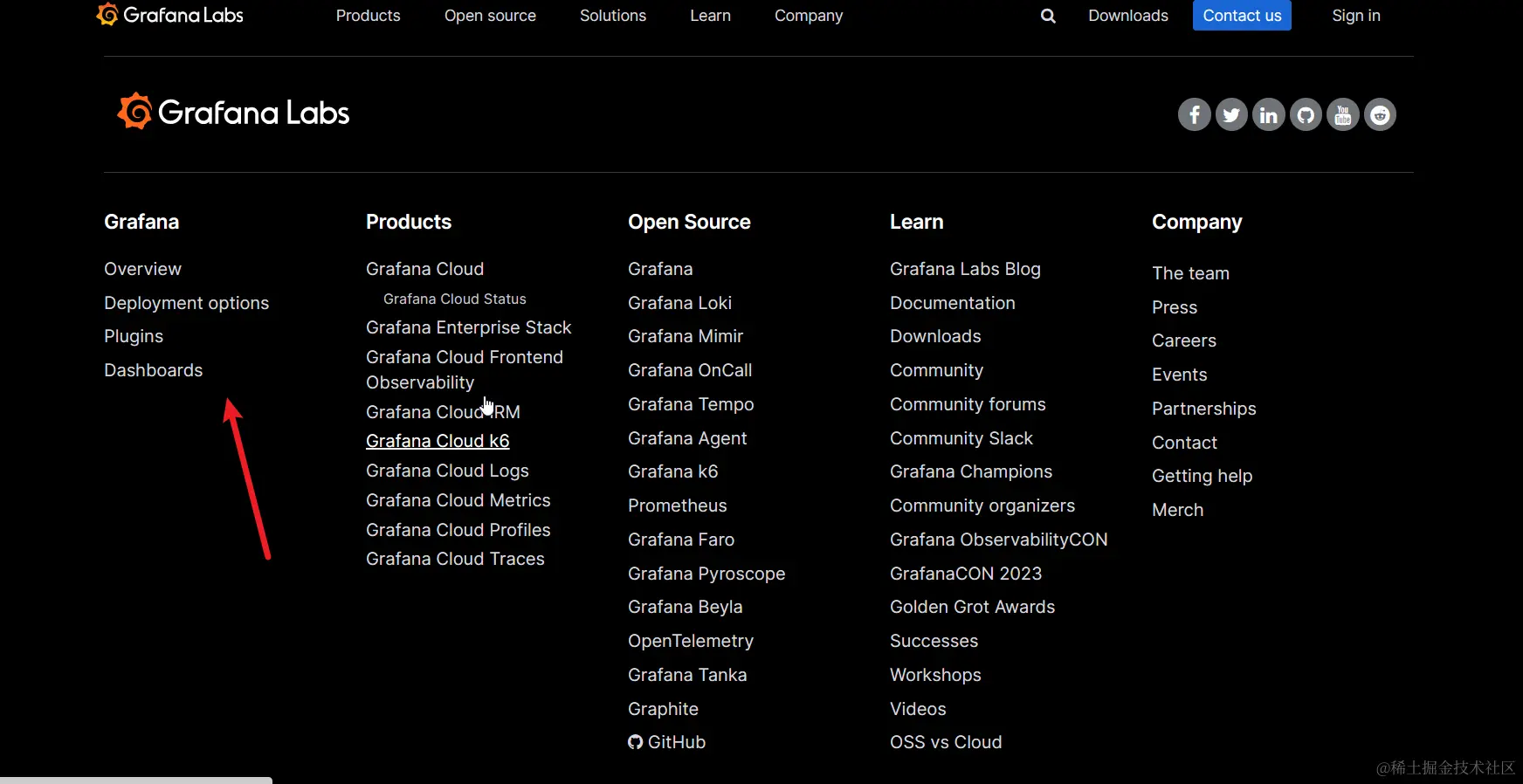1523x784 pixels.
Task: Open the Facebook social icon
Action: click(1194, 114)
